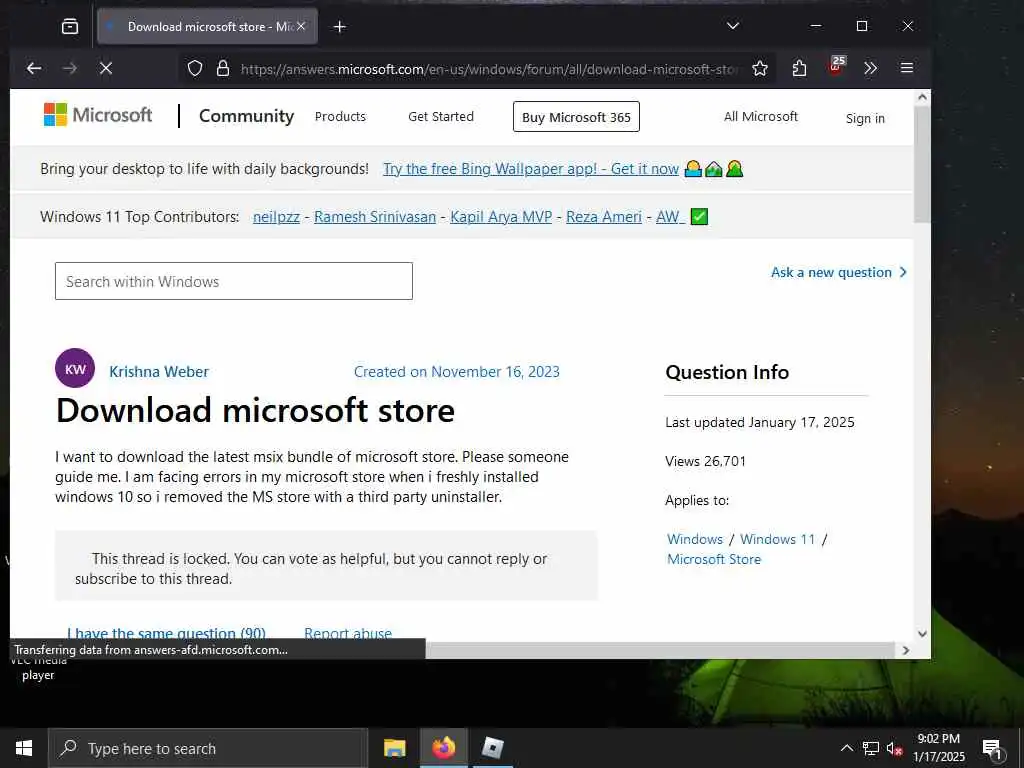Click the Download microsoft store heading

click(255, 411)
